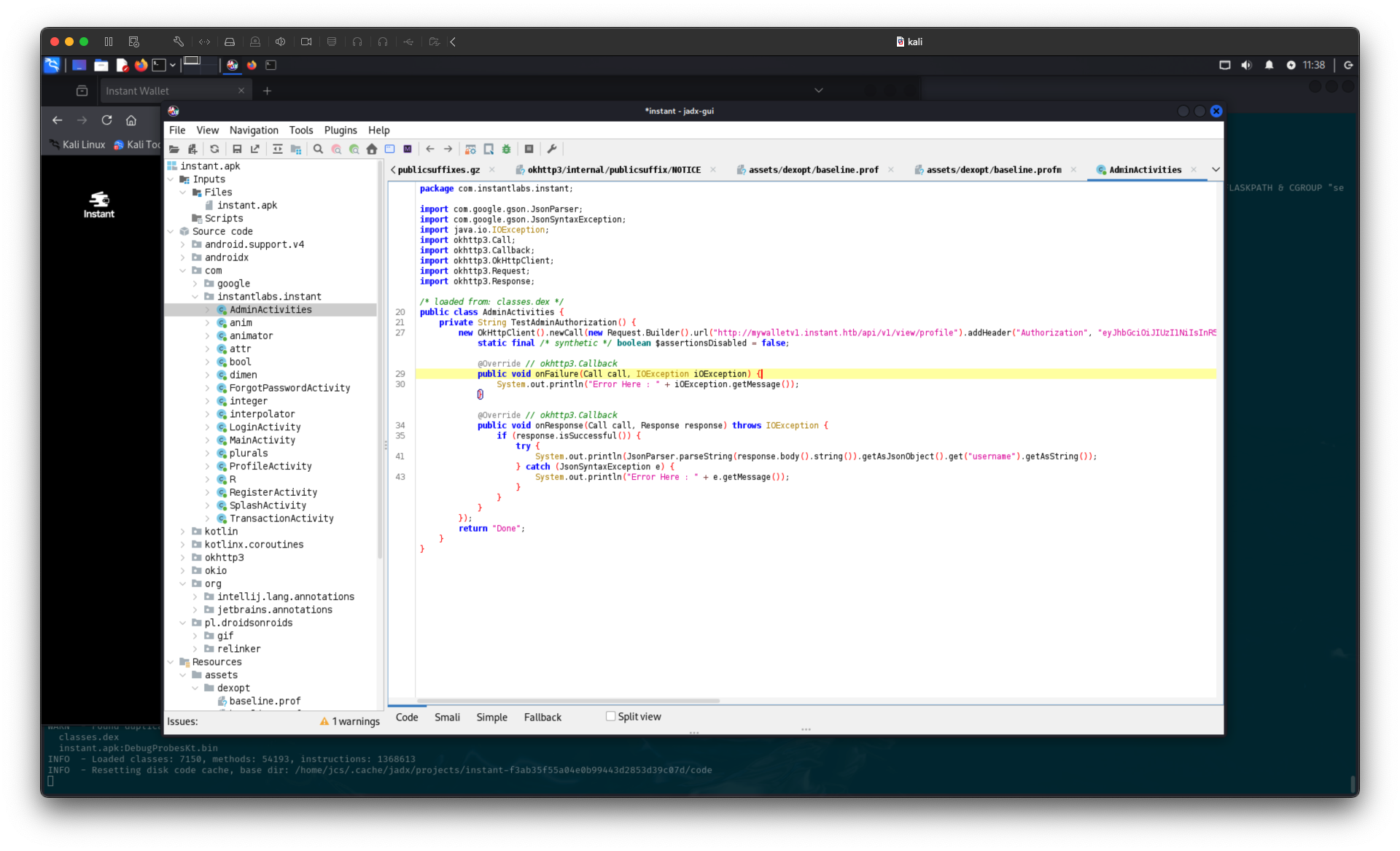Expand the LoginActivity class node
The width and height of the screenshot is (1400, 851).
(207, 427)
